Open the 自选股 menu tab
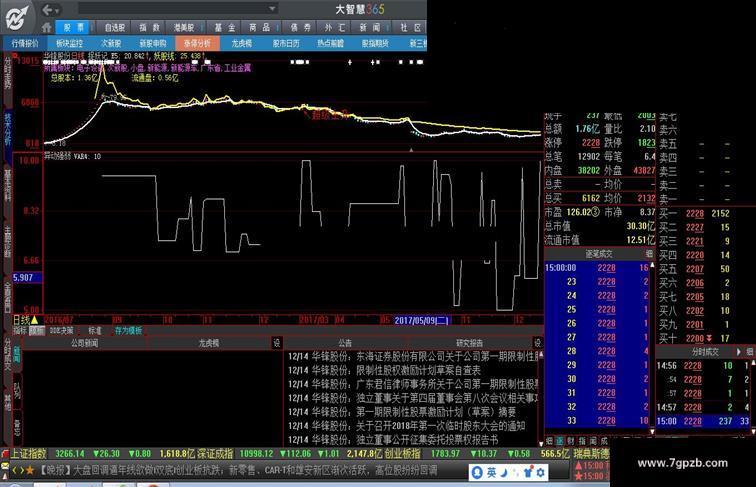This screenshot has width=756, height=487. (115, 27)
